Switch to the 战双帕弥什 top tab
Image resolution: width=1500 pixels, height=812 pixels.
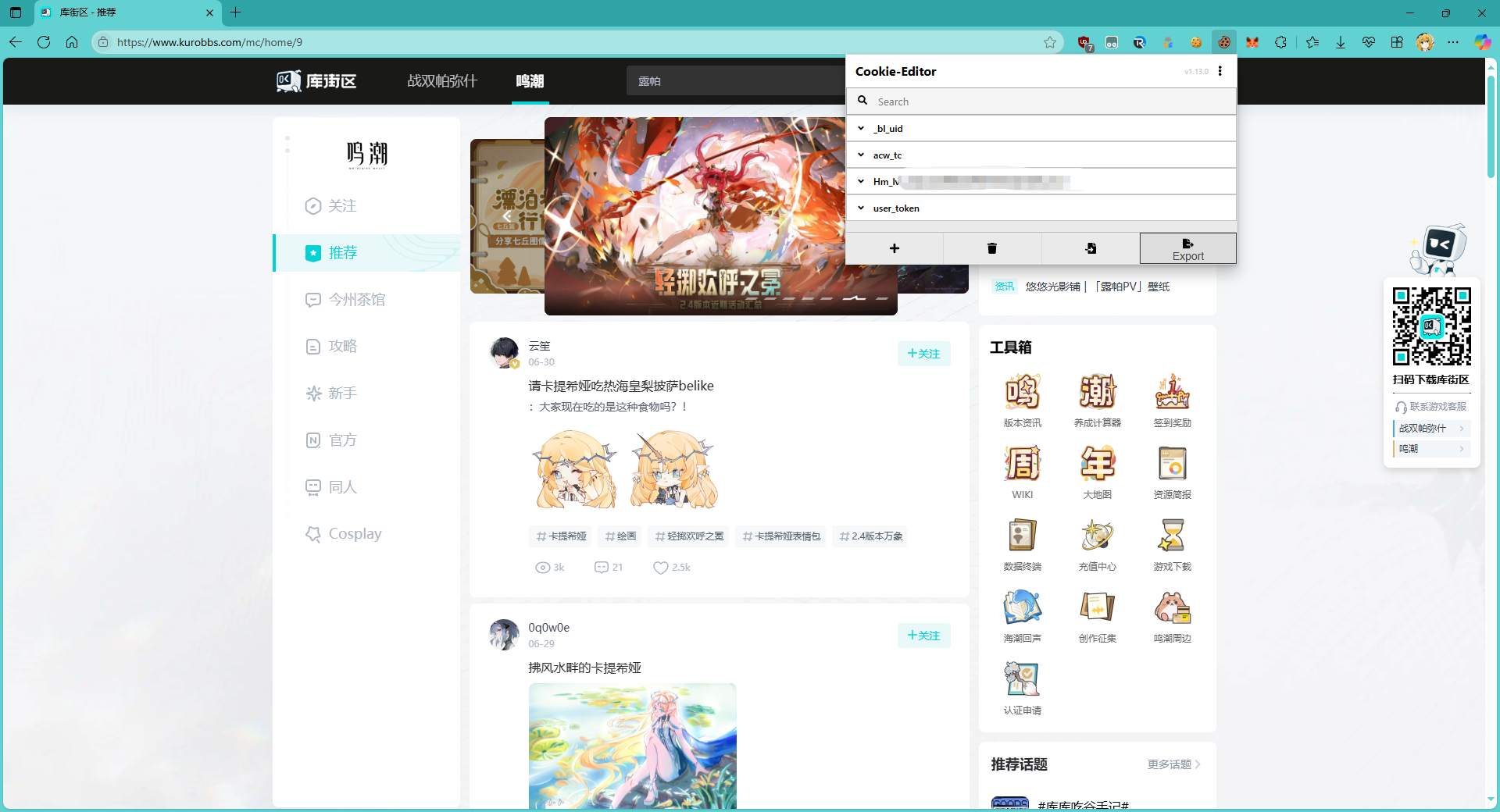point(442,81)
